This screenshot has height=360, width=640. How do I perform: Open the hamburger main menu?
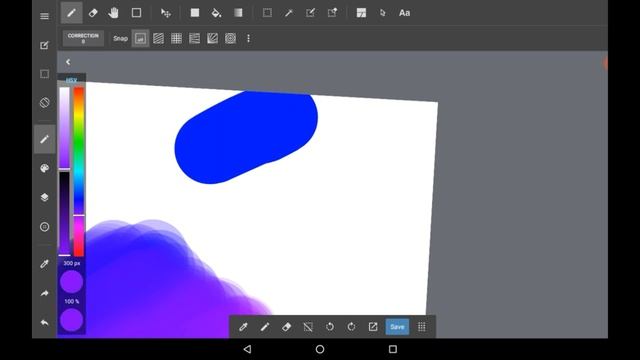(x=44, y=16)
